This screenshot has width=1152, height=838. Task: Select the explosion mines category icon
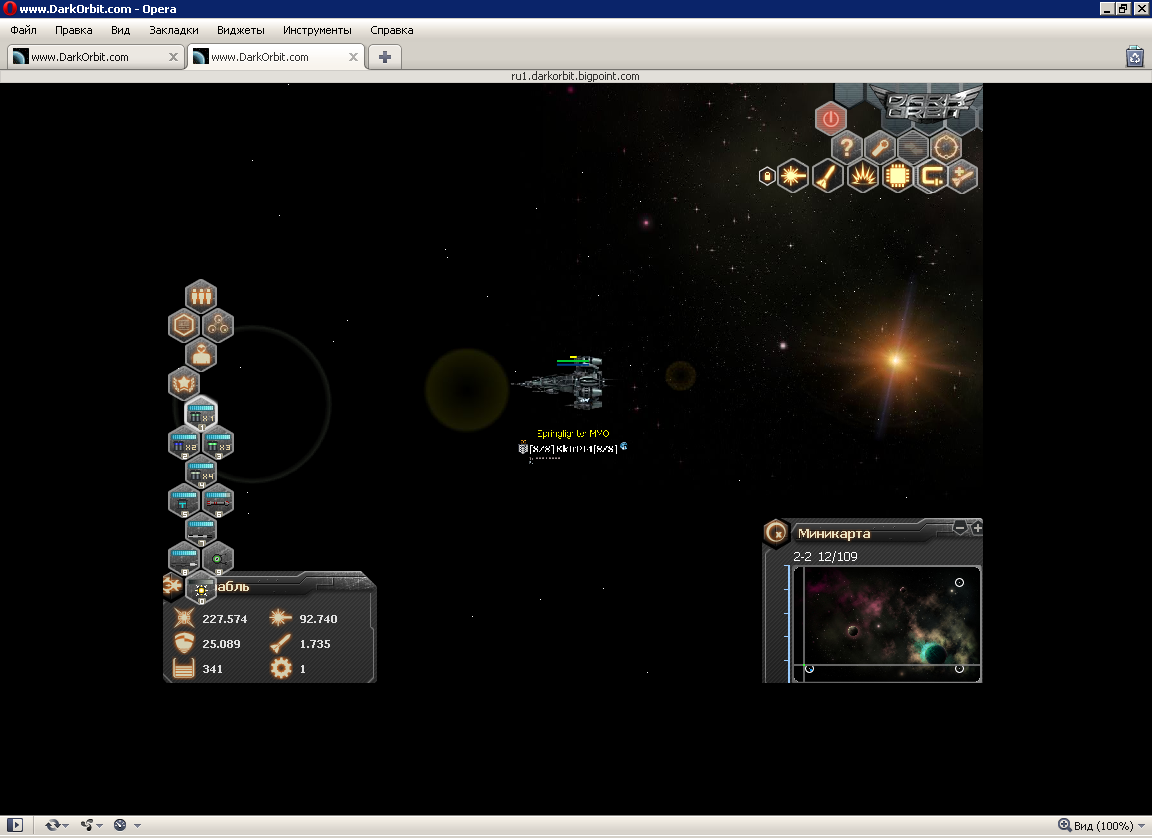click(x=863, y=176)
